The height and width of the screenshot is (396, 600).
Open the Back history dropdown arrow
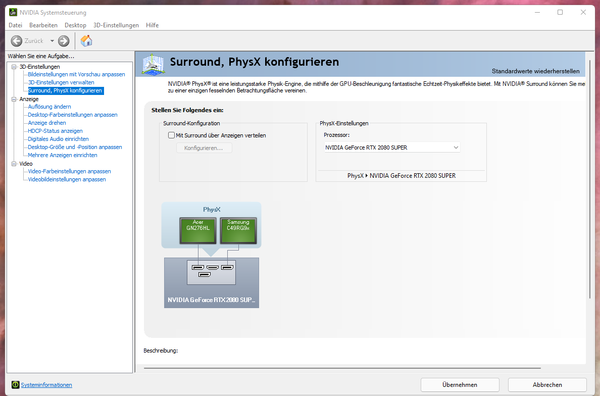click(x=52, y=41)
